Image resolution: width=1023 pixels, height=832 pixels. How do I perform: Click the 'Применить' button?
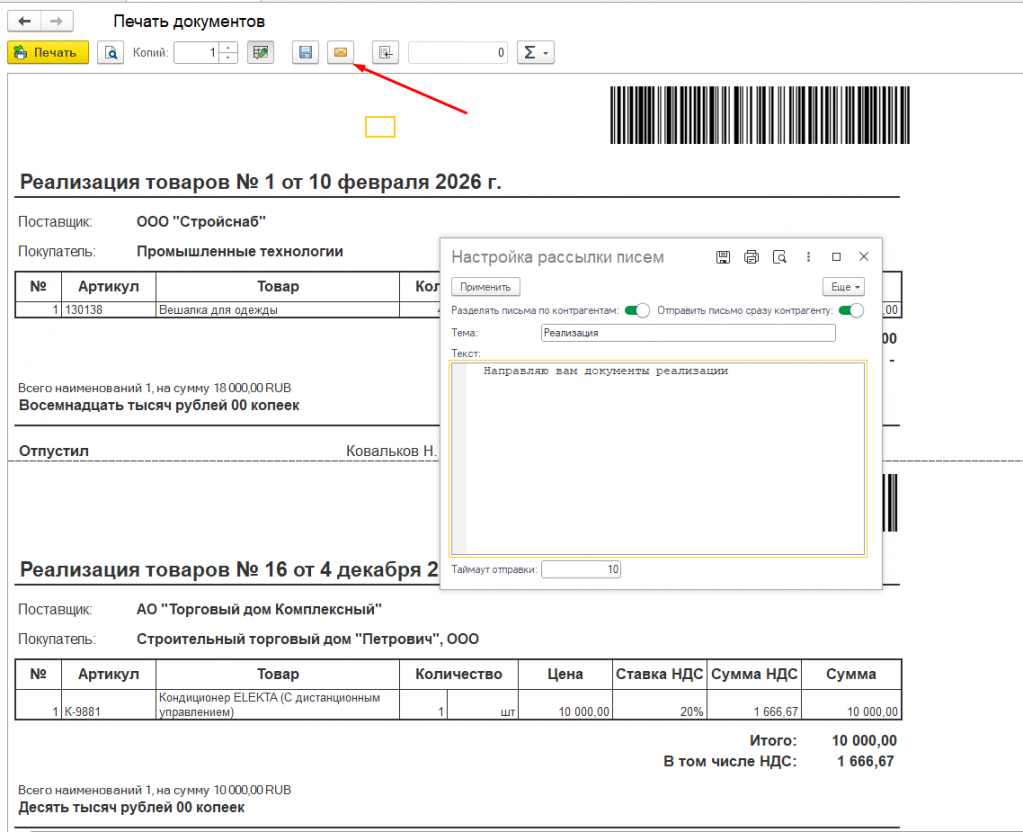tap(486, 287)
